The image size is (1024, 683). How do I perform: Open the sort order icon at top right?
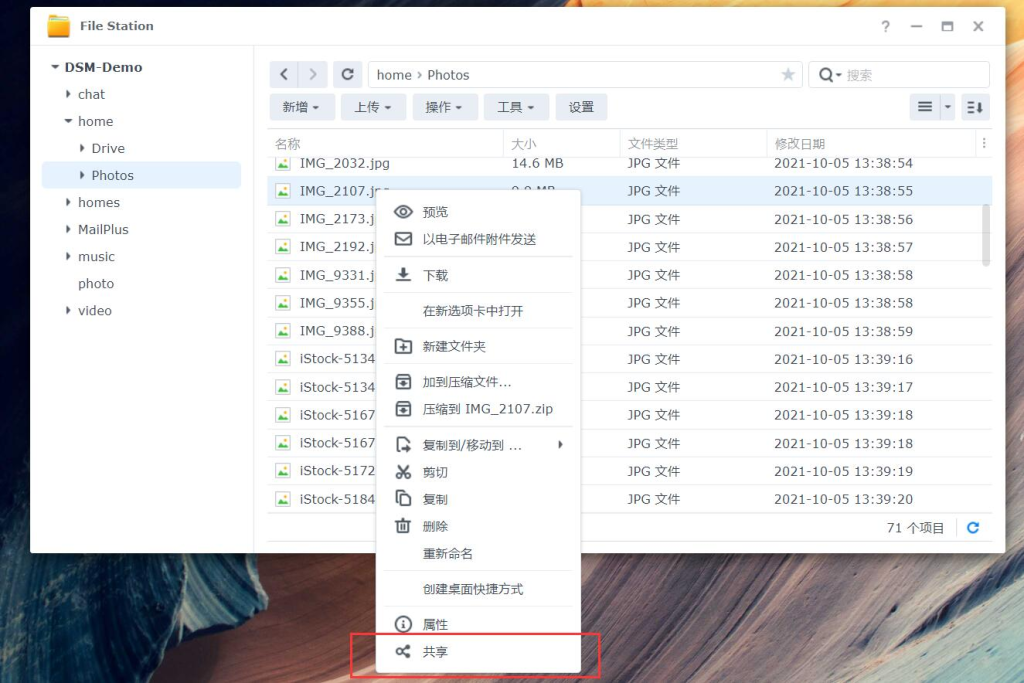(975, 107)
